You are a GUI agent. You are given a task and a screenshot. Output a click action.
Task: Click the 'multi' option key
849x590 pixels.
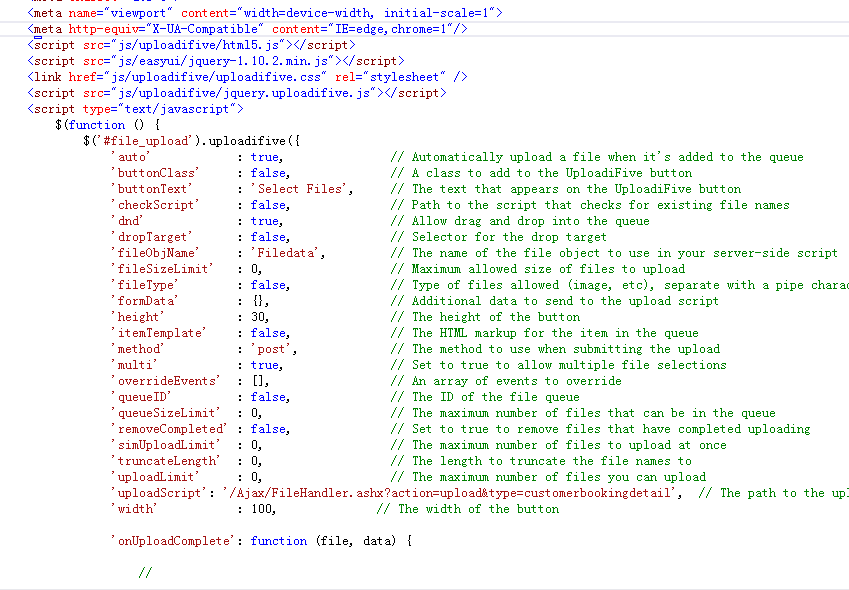click(134, 365)
